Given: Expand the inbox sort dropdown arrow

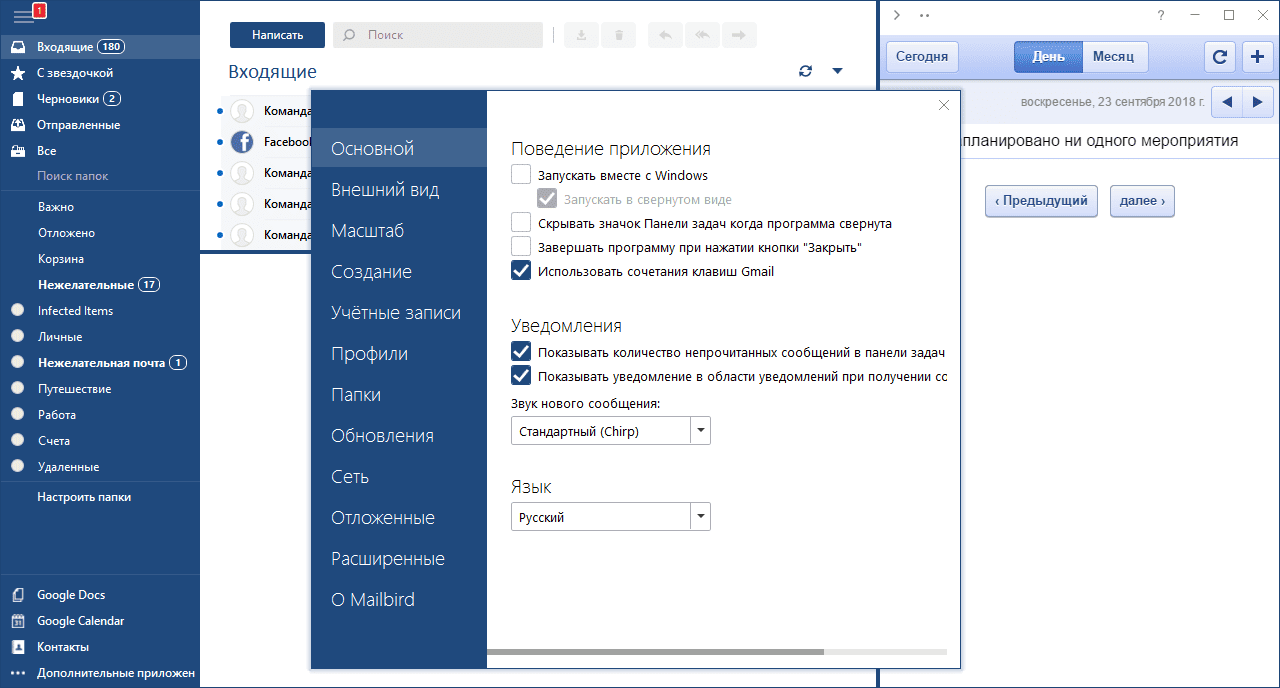Looking at the screenshot, I should [838, 71].
